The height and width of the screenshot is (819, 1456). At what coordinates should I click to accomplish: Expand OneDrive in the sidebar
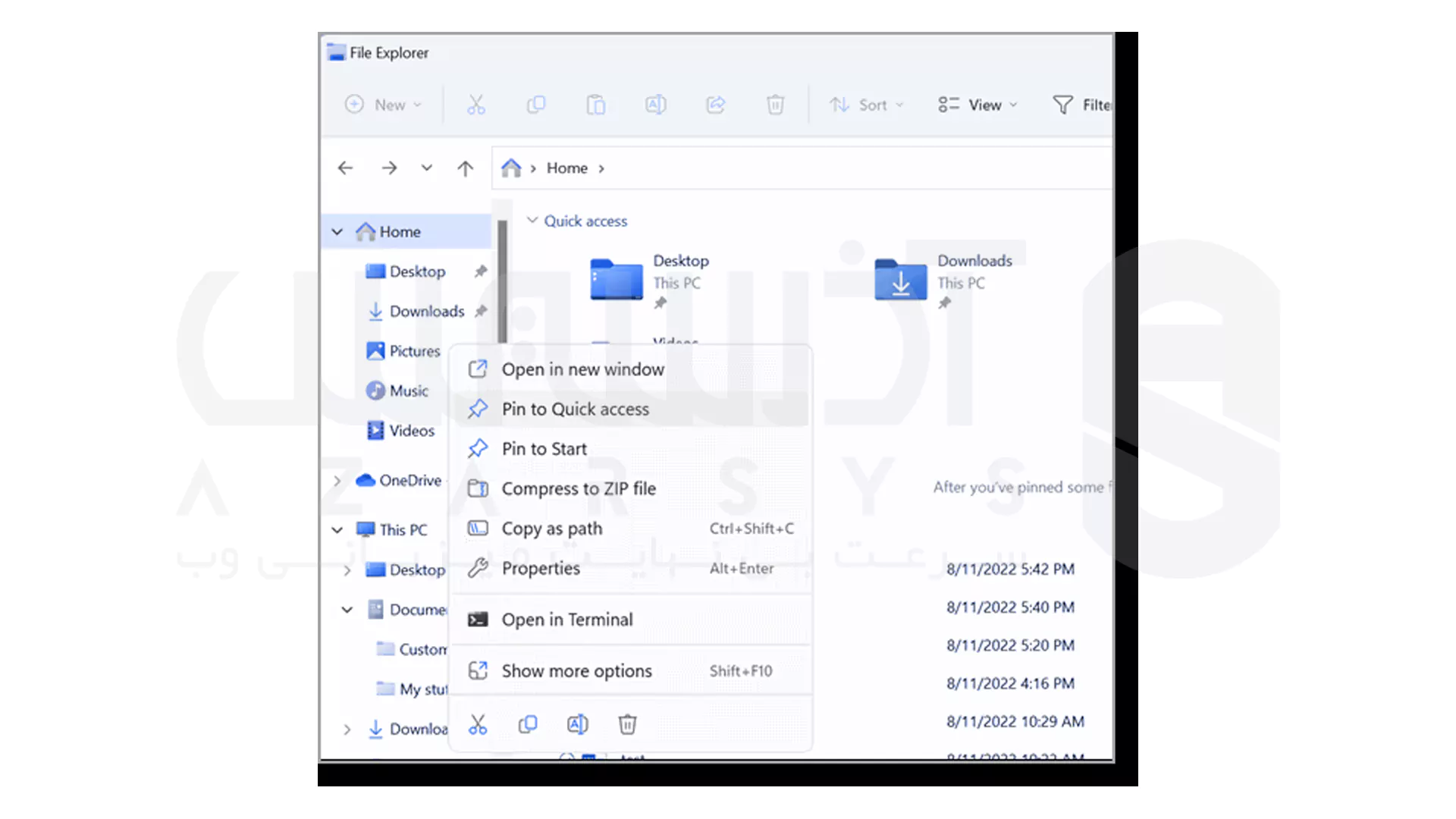click(x=337, y=480)
